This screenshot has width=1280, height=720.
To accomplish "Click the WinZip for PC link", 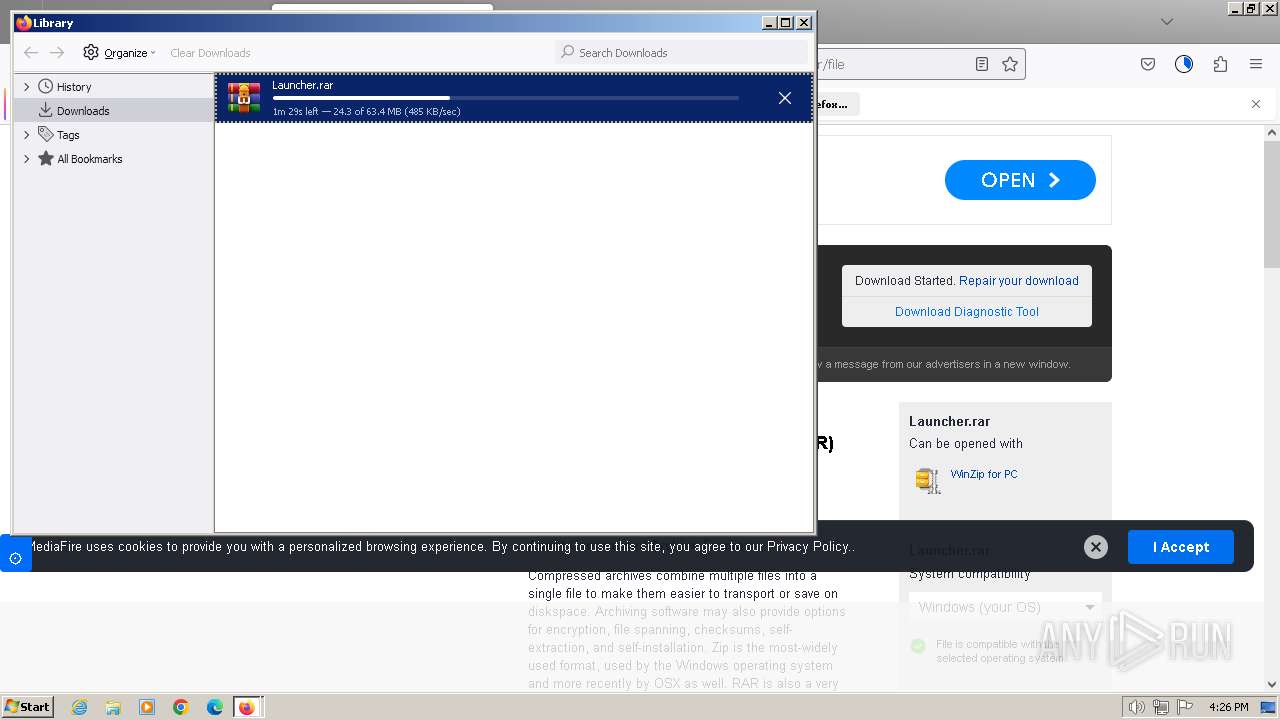I will click(x=984, y=474).
